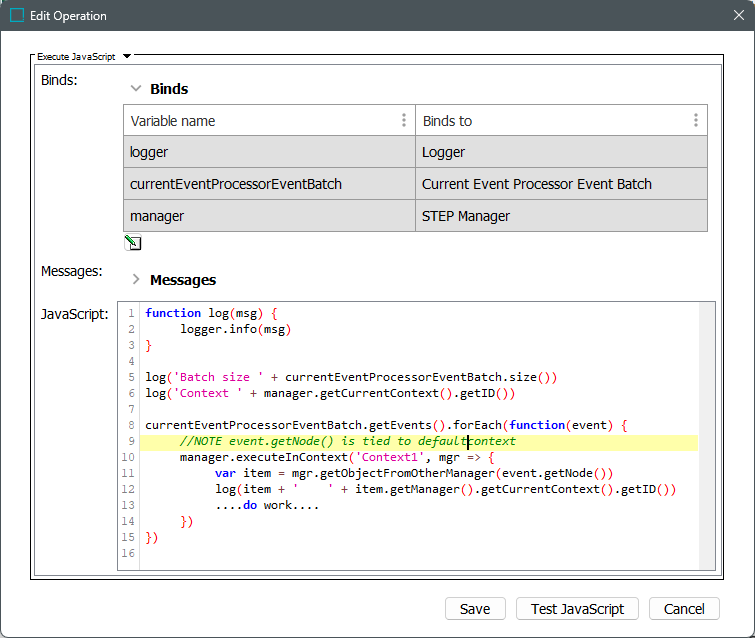Cancel the edit operation

(684, 609)
